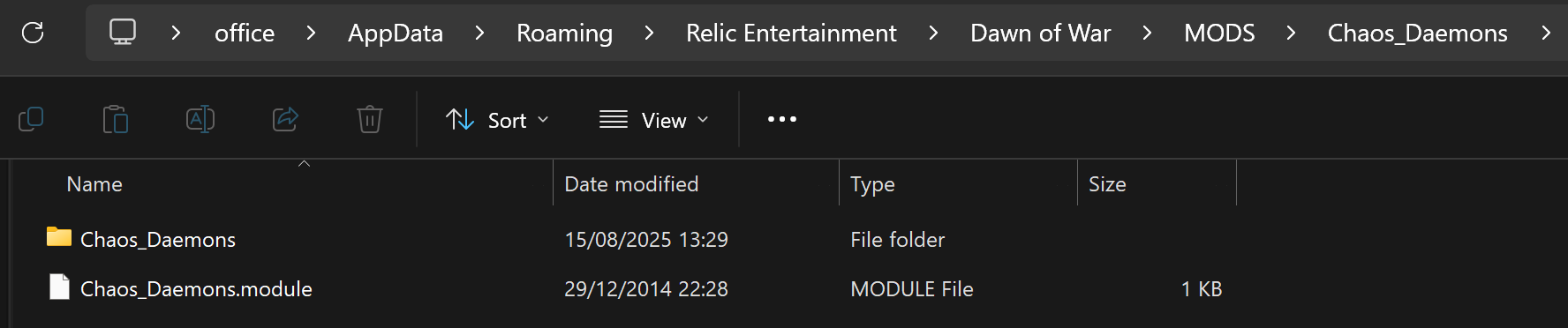1568x328 pixels.
Task: Click the Copy toolbar icon
Action: [31, 119]
